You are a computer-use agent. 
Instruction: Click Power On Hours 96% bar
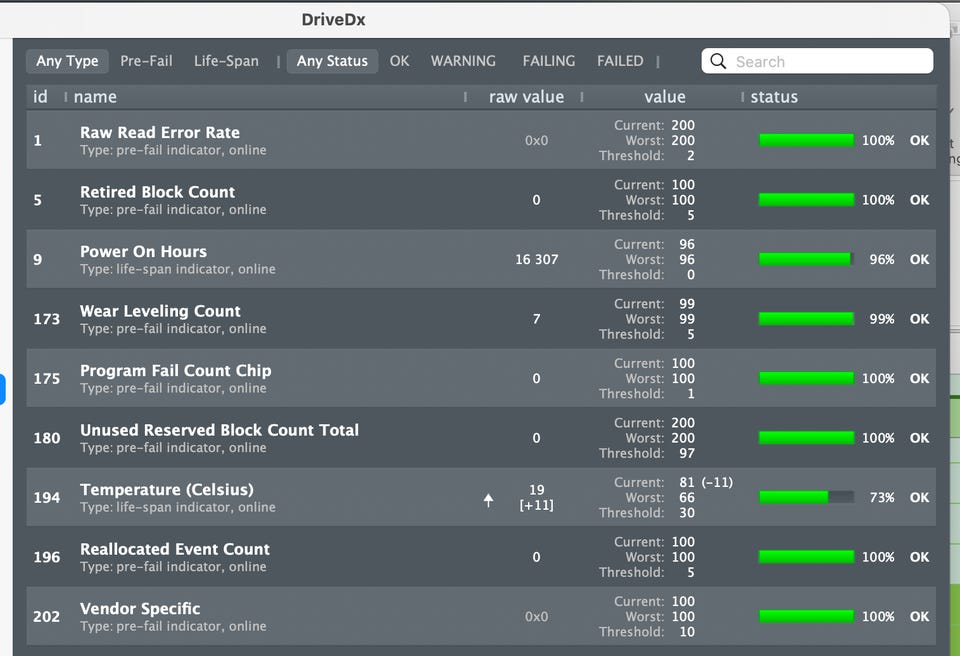tap(806, 259)
